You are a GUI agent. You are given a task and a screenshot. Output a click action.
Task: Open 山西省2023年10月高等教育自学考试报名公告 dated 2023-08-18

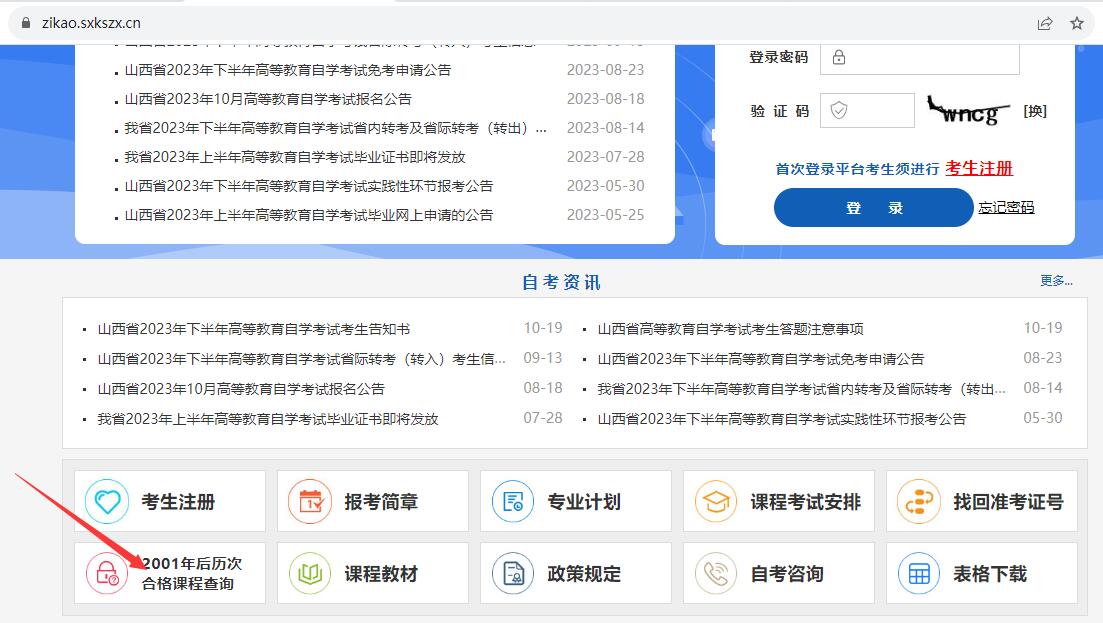click(268, 99)
